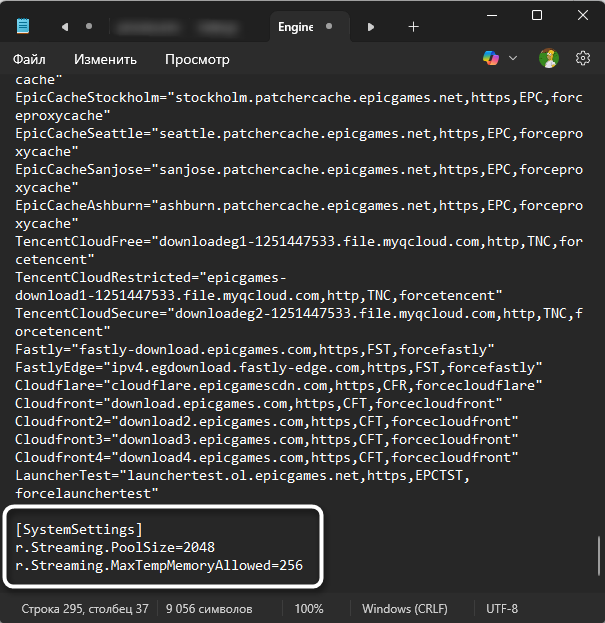Open the Изменить menu
The width and height of the screenshot is (605, 623).
pos(105,59)
